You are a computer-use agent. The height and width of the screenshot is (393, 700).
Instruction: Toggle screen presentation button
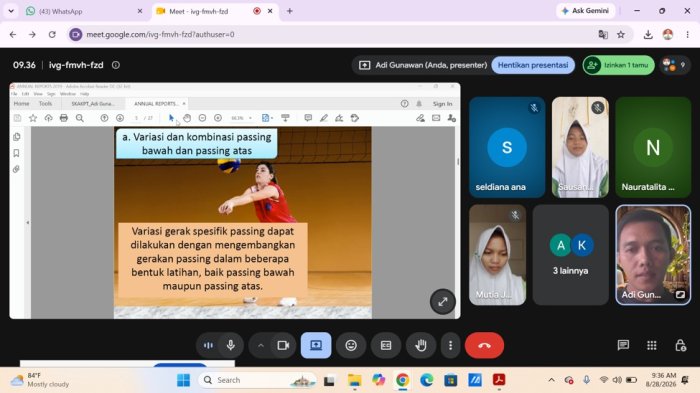coord(316,345)
